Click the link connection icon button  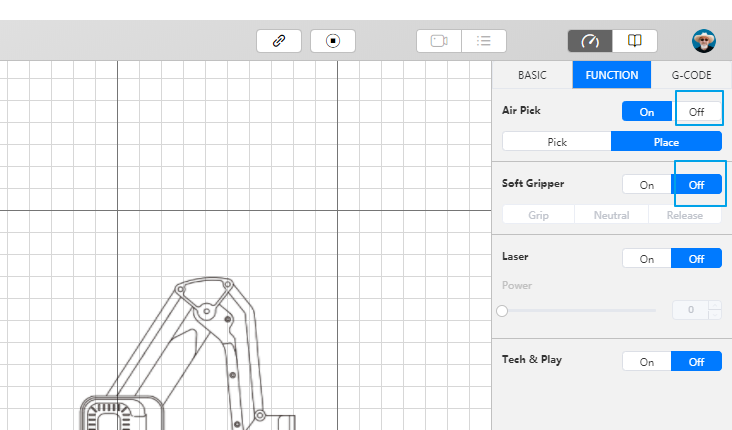pyautogui.click(x=279, y=41)
